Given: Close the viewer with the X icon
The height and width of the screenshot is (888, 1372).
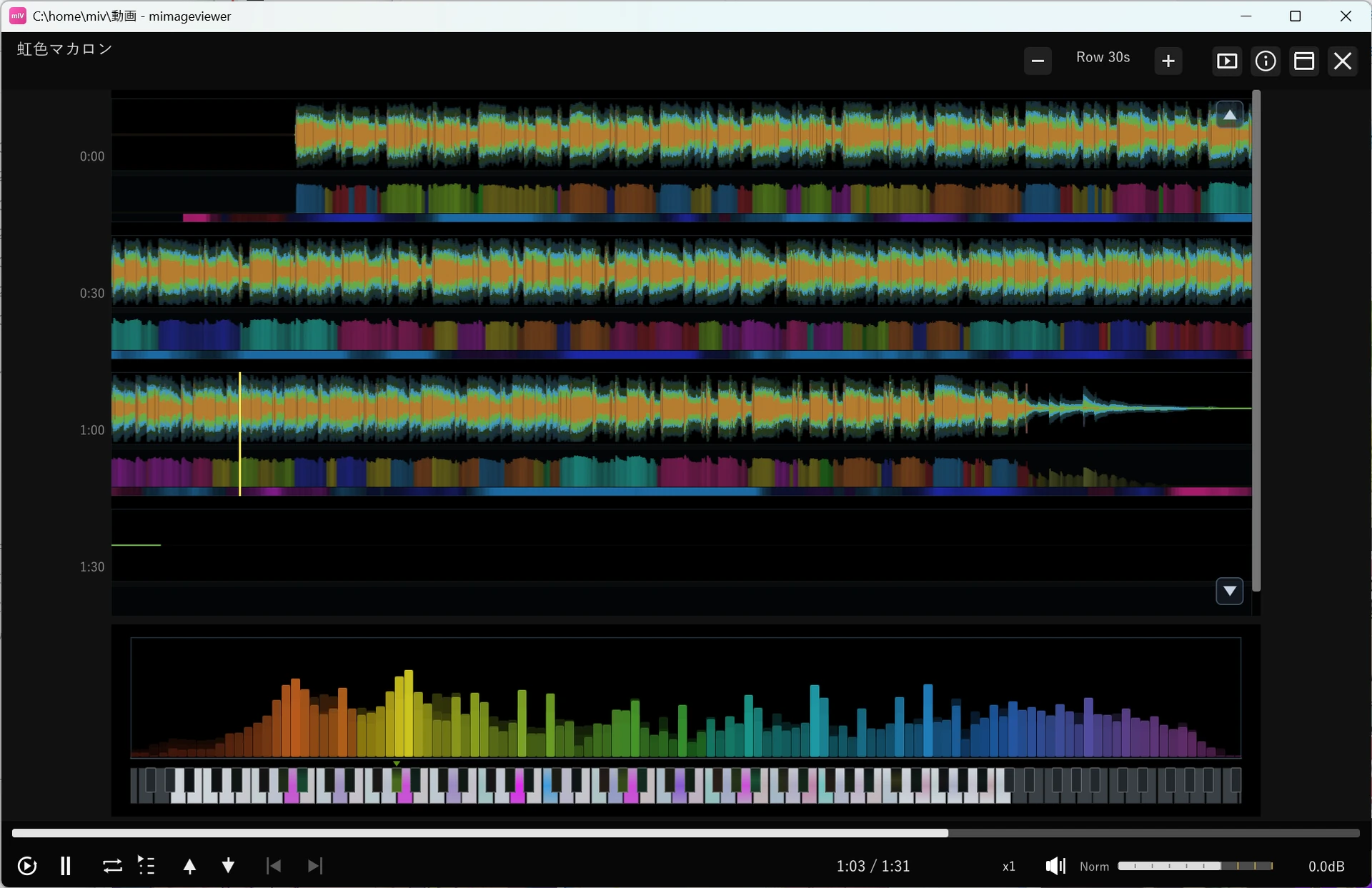Looking at the screenshot, I should (x=1343, y=61).
